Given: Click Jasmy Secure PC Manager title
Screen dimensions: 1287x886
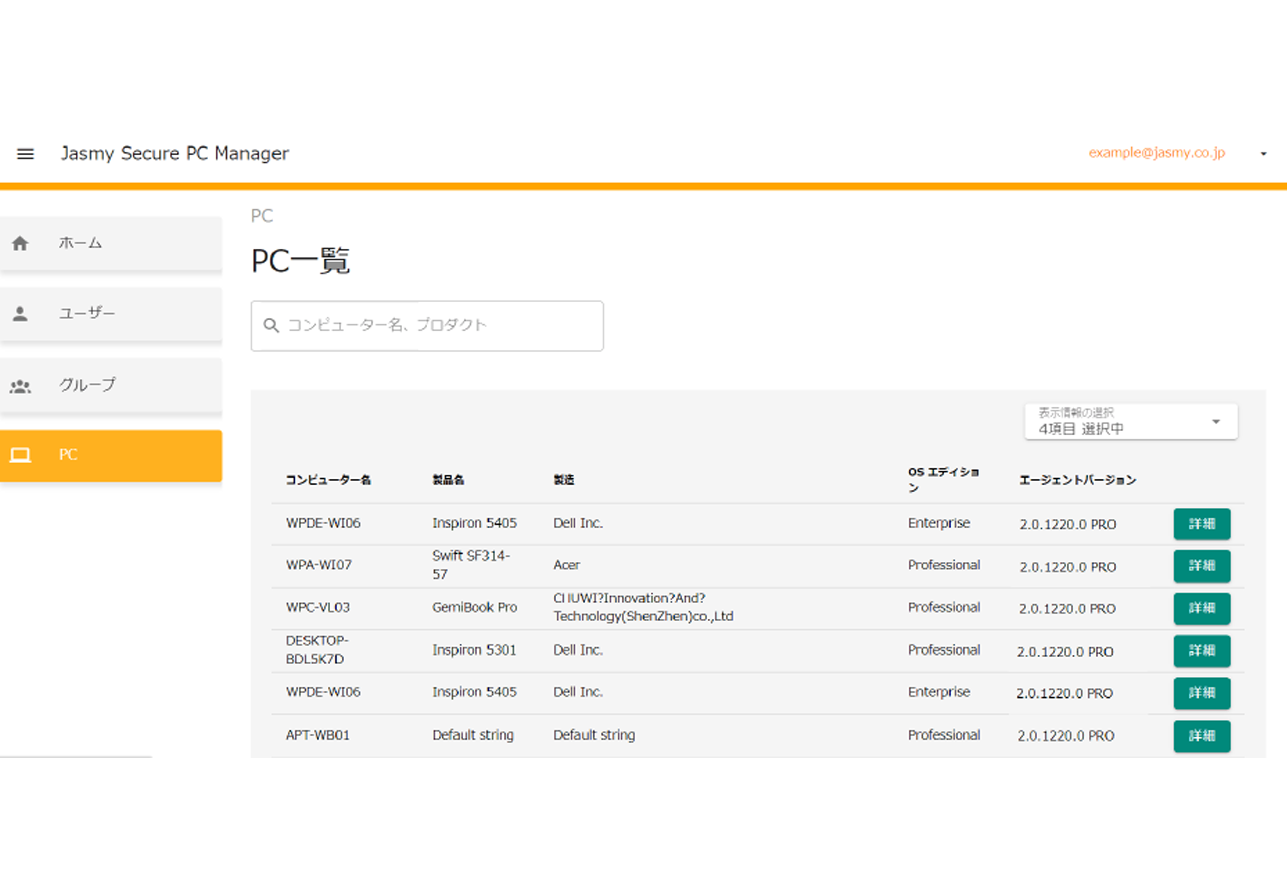Looking at the screenshot, I should click(x=175, y=153).
